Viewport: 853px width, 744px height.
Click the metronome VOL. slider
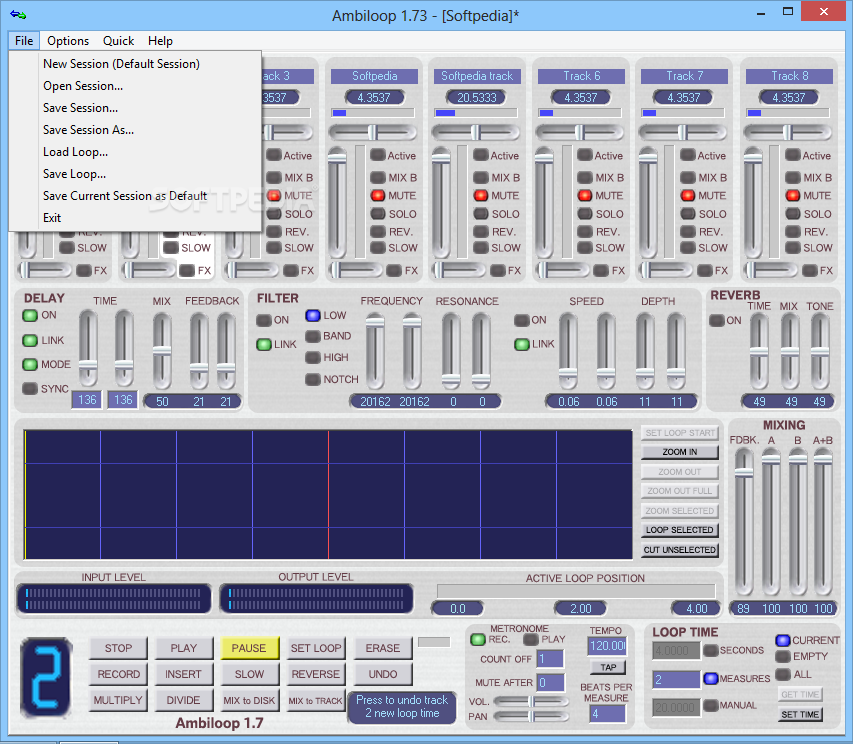click(x=531, y=702)
